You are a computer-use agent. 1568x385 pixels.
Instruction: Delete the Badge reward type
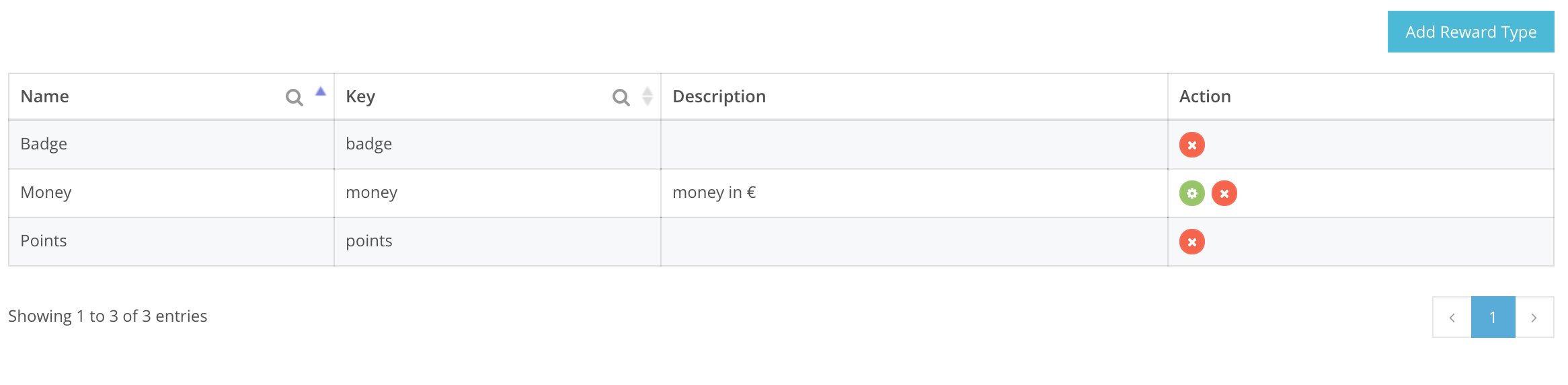(1191, 145)
